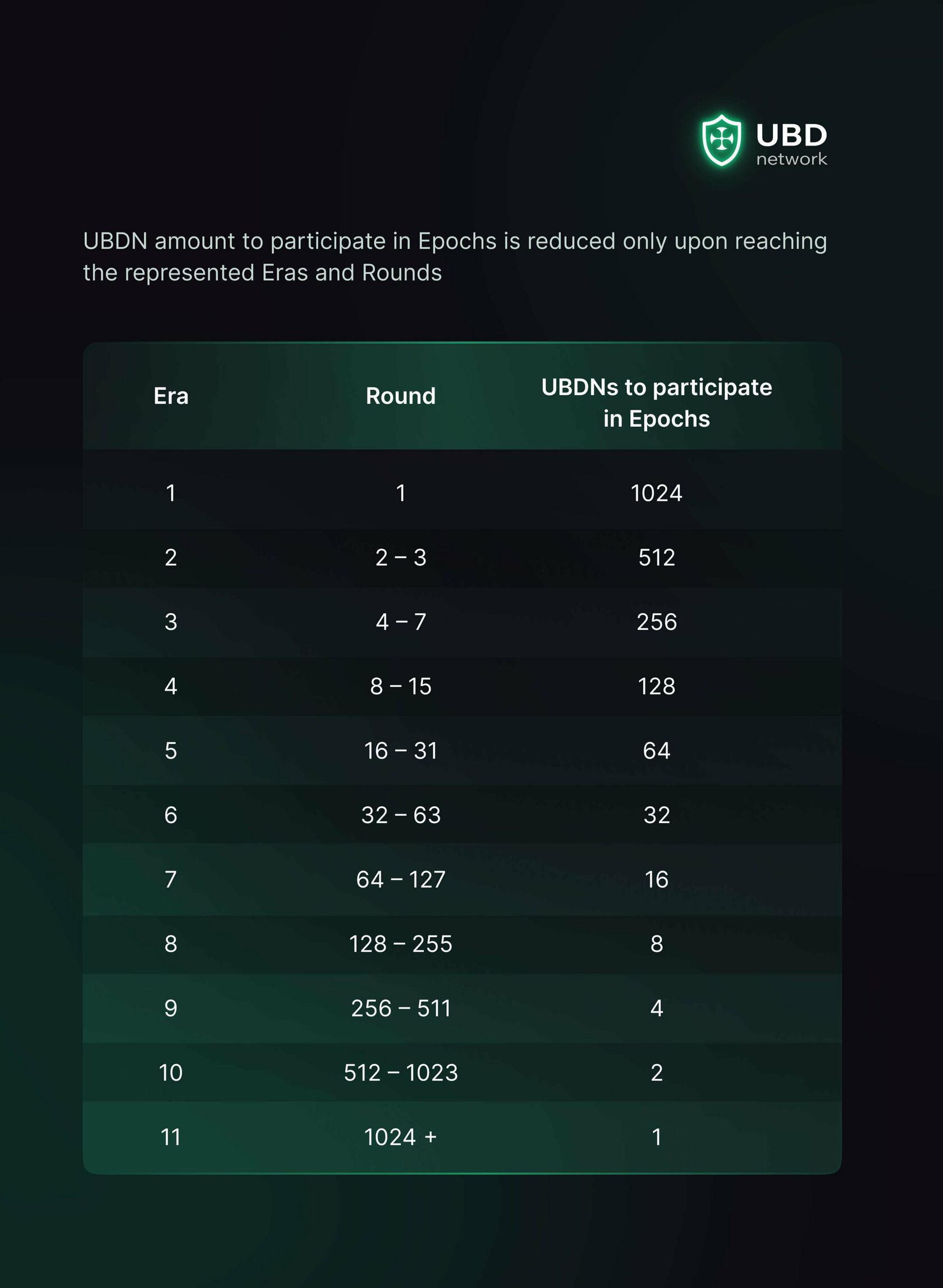Select the 512 UBDNs value cell
The width and height of the screenshot is (943, 1288).
tap(656, 558)
